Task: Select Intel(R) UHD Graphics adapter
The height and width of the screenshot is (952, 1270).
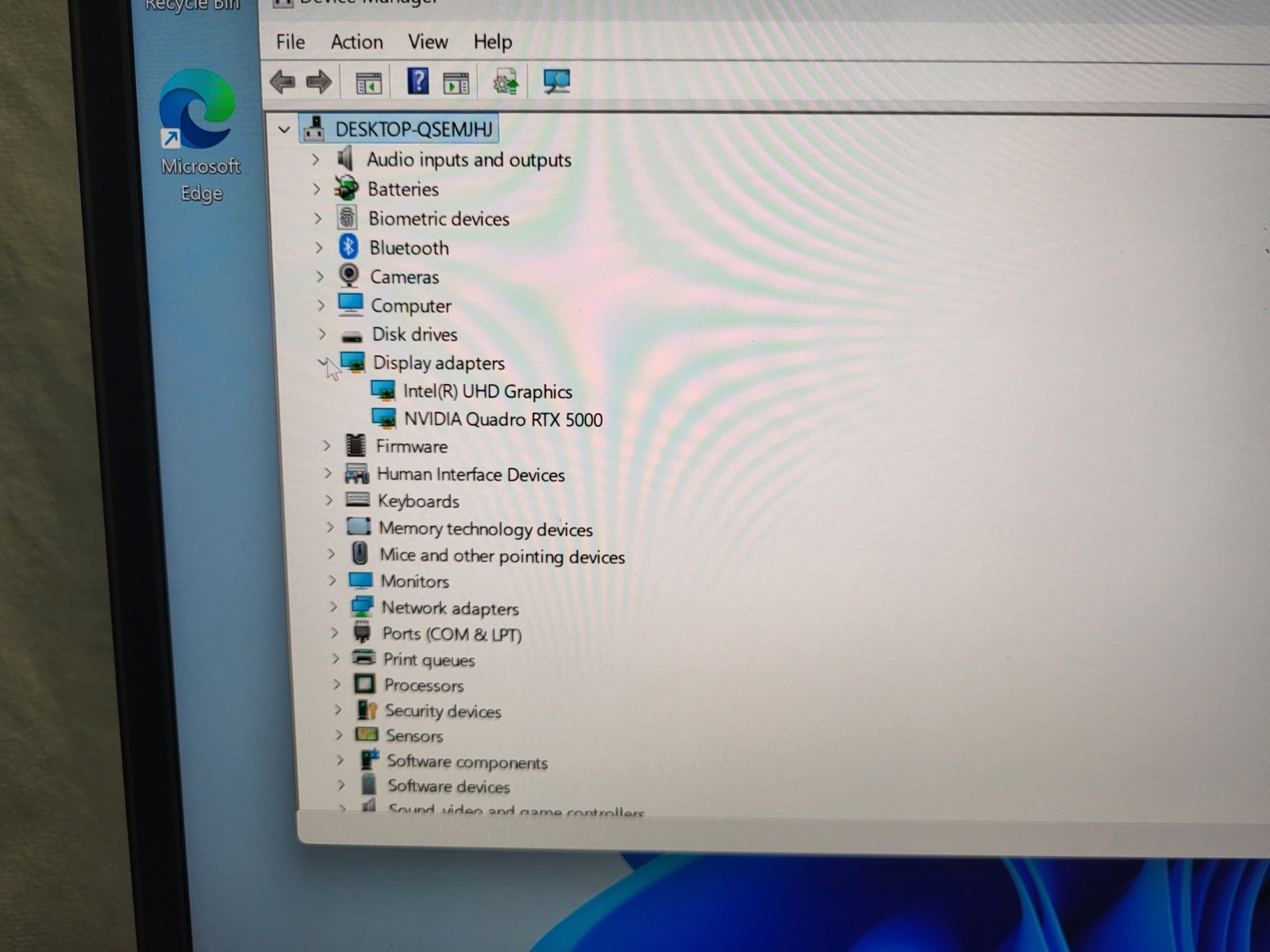Action: [487, 391]
